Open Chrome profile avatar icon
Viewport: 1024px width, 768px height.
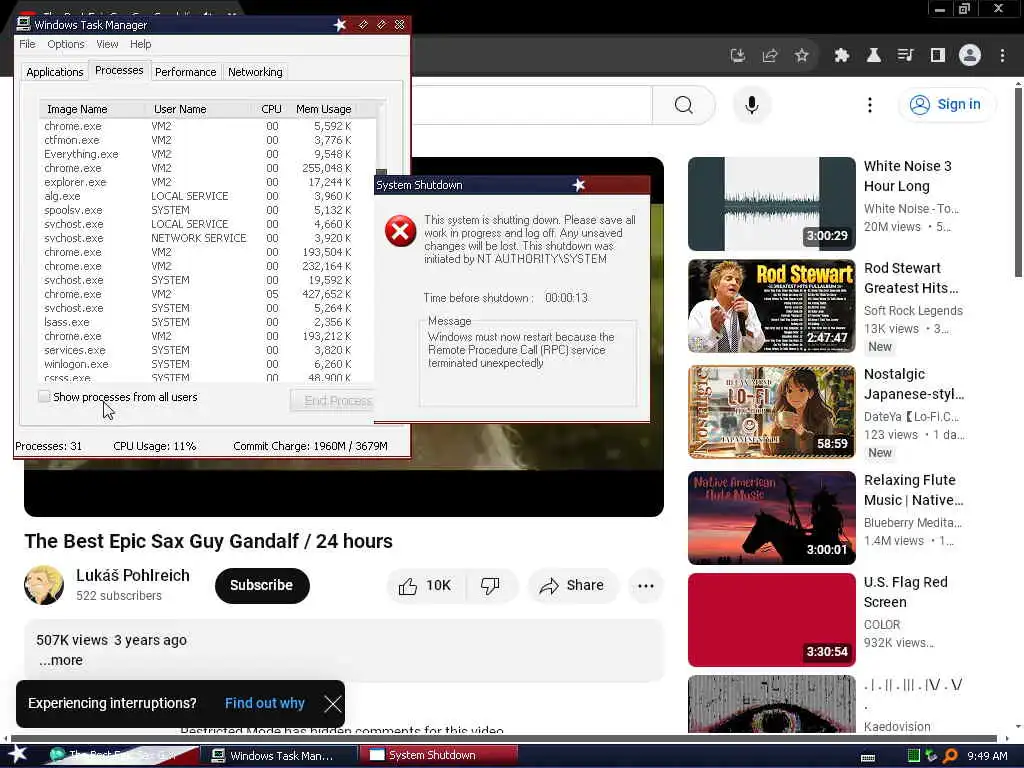coord(970,56)
